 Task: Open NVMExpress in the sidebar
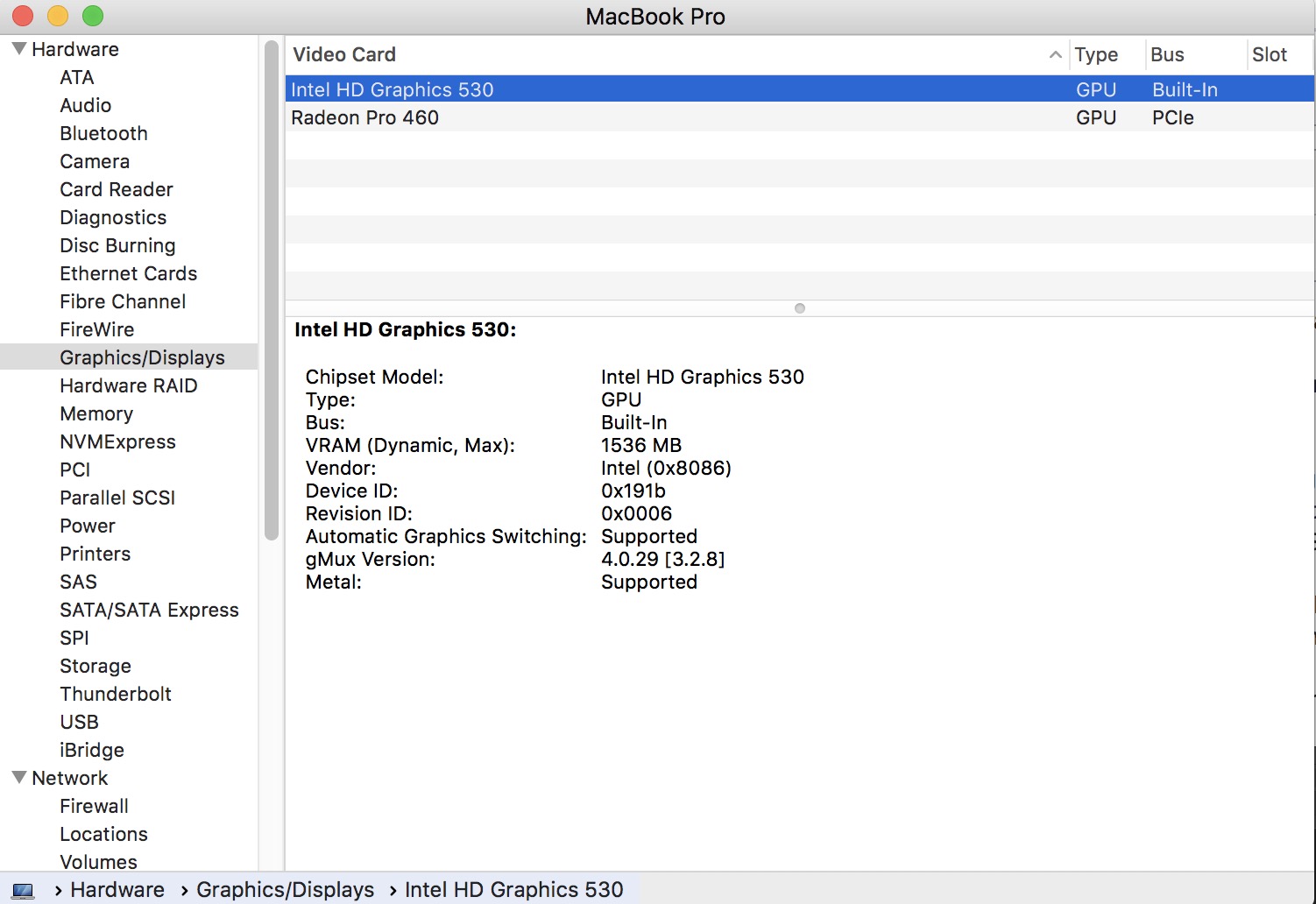[x=117, y=441]
